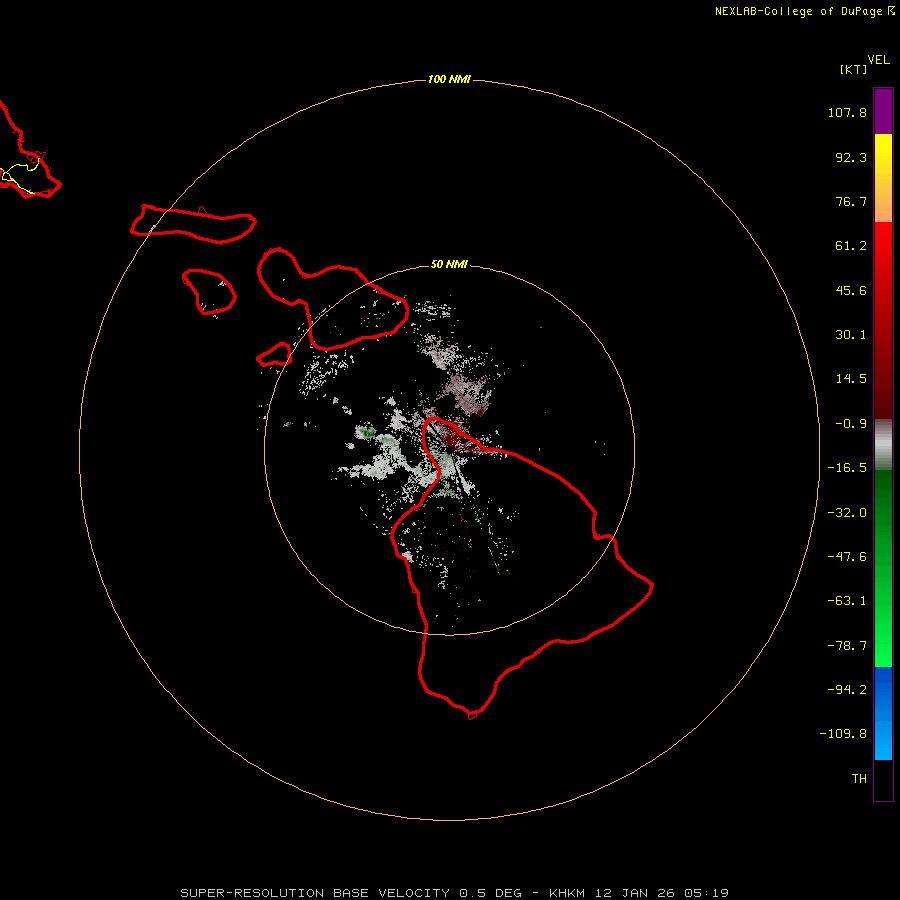900x900 pixels.
Task: Click the 107.8 velocity scale value
Action: click(847, 112)
